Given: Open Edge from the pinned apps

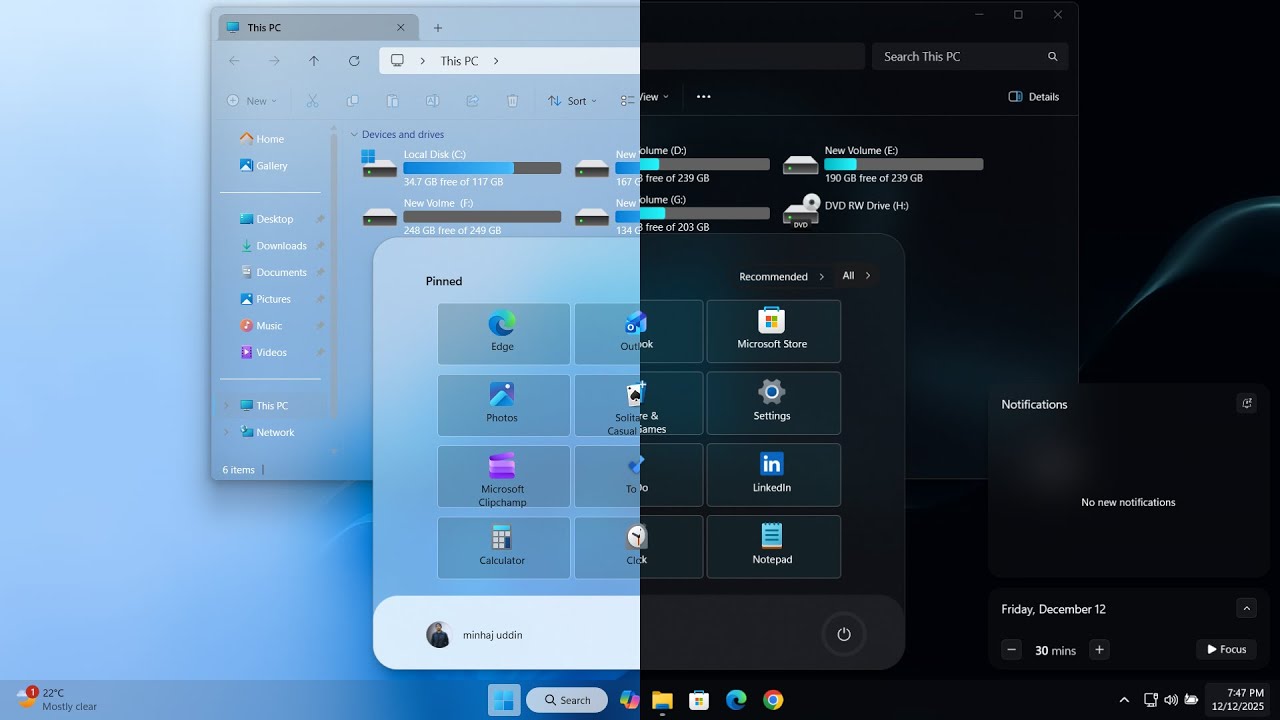Looking at the screenshot, I should click(x=503, y=334).
